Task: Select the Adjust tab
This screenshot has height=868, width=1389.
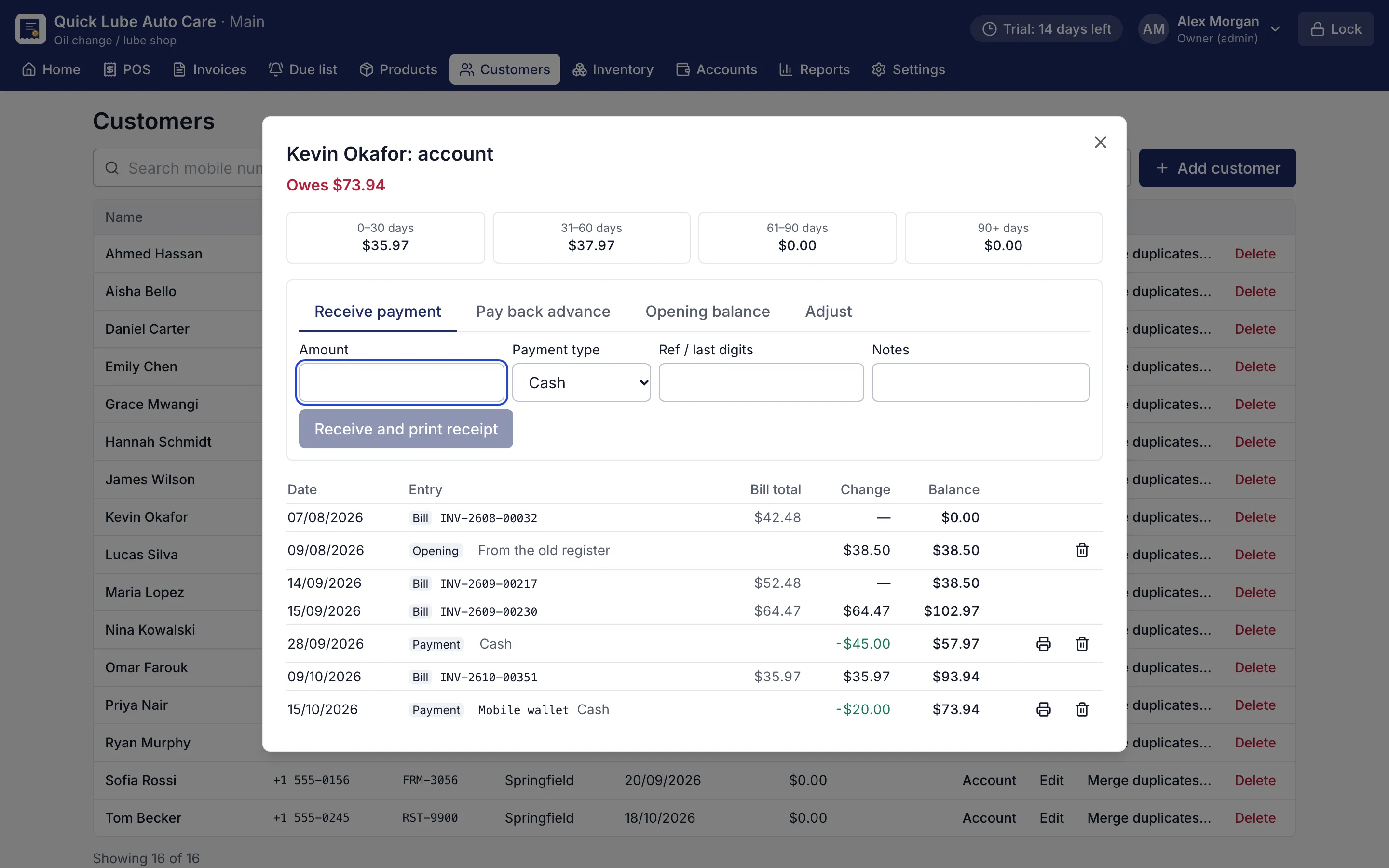Action: click(x=828, y=312)
